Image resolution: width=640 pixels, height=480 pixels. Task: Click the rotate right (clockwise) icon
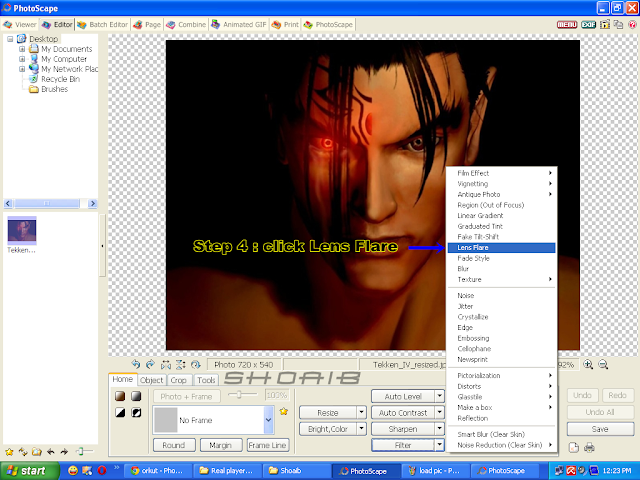point(150,364)
